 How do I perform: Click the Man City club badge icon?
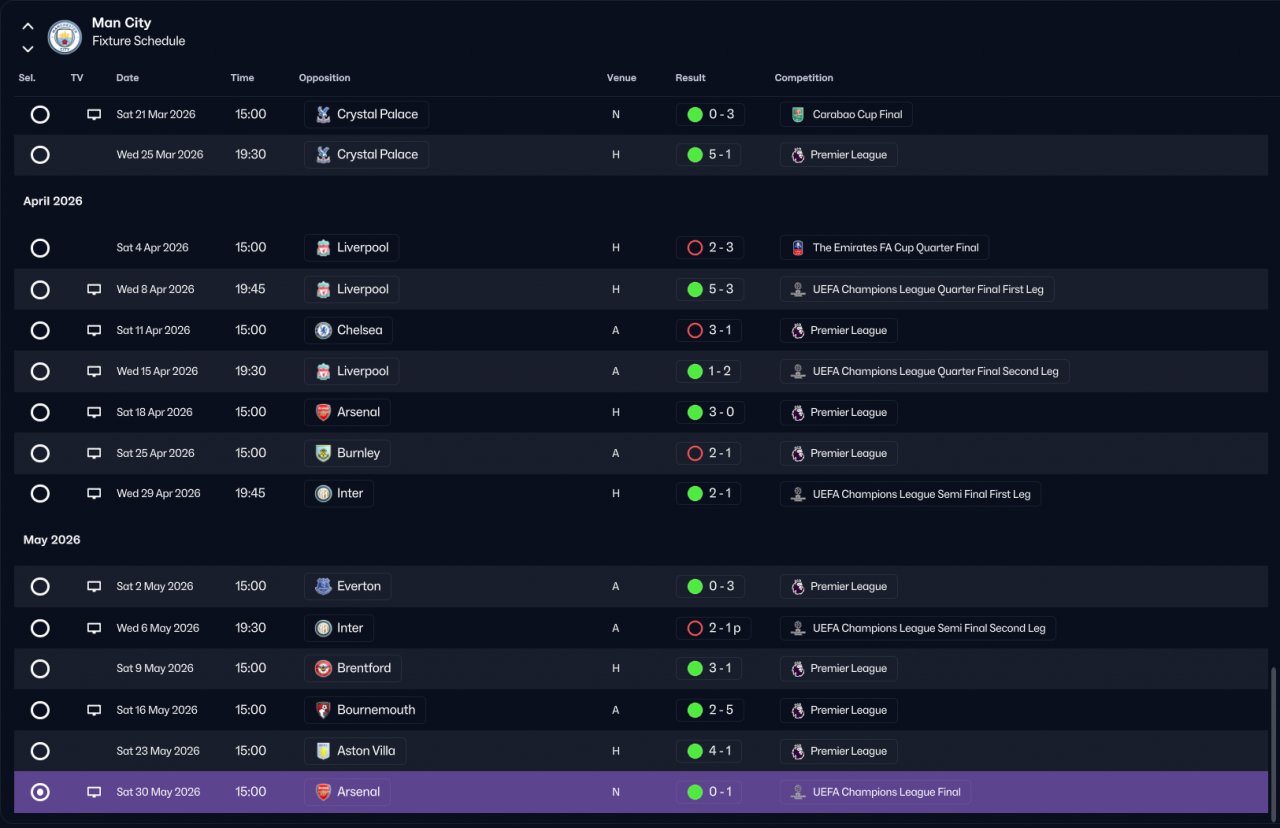tap(65, 37)
